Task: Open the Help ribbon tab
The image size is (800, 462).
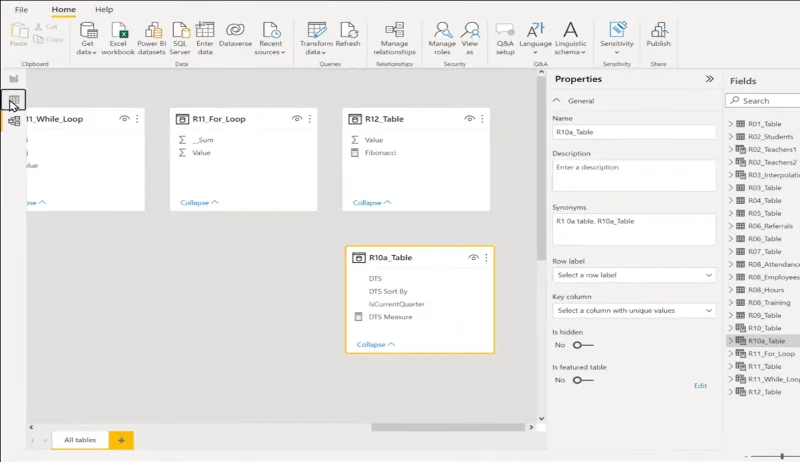Action: point(104,10)
